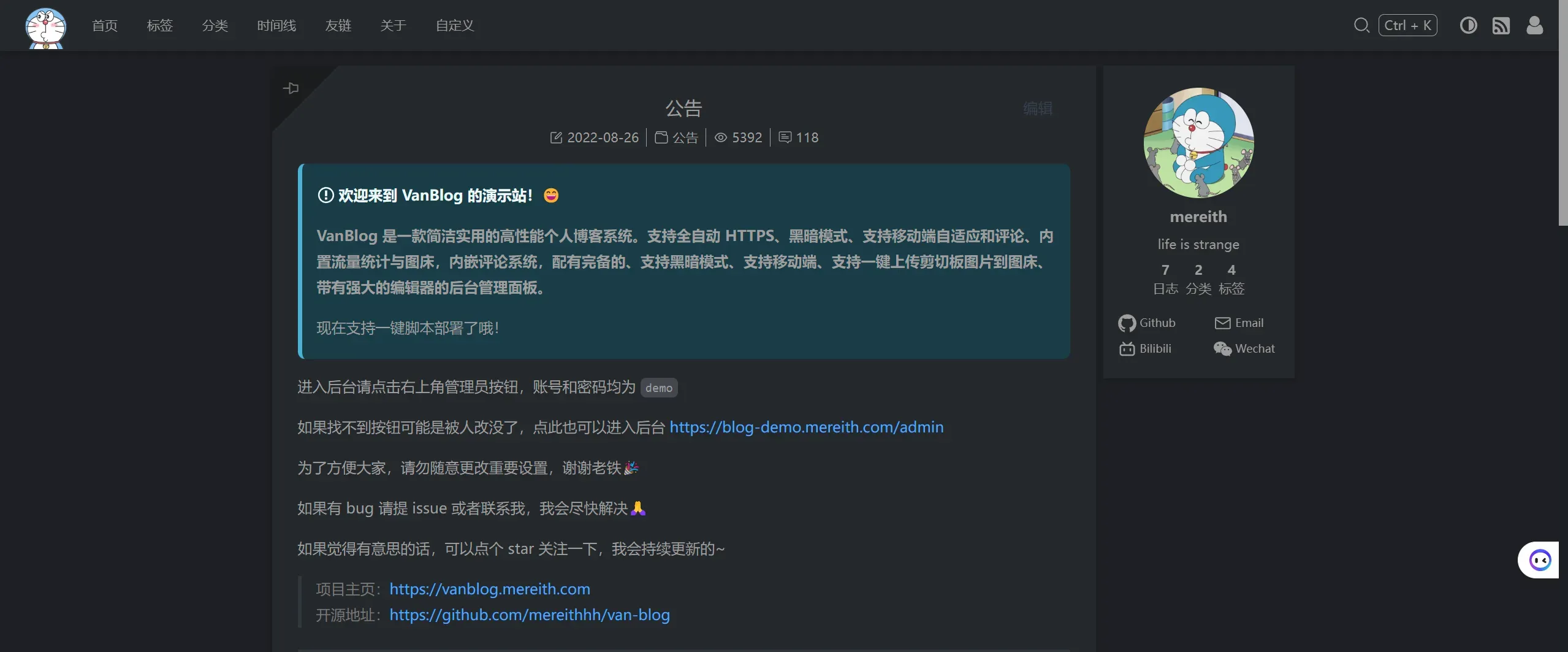The image size is (1568, 652).
Task: Click the search magnifier icon
Action: click(1361, 25)
